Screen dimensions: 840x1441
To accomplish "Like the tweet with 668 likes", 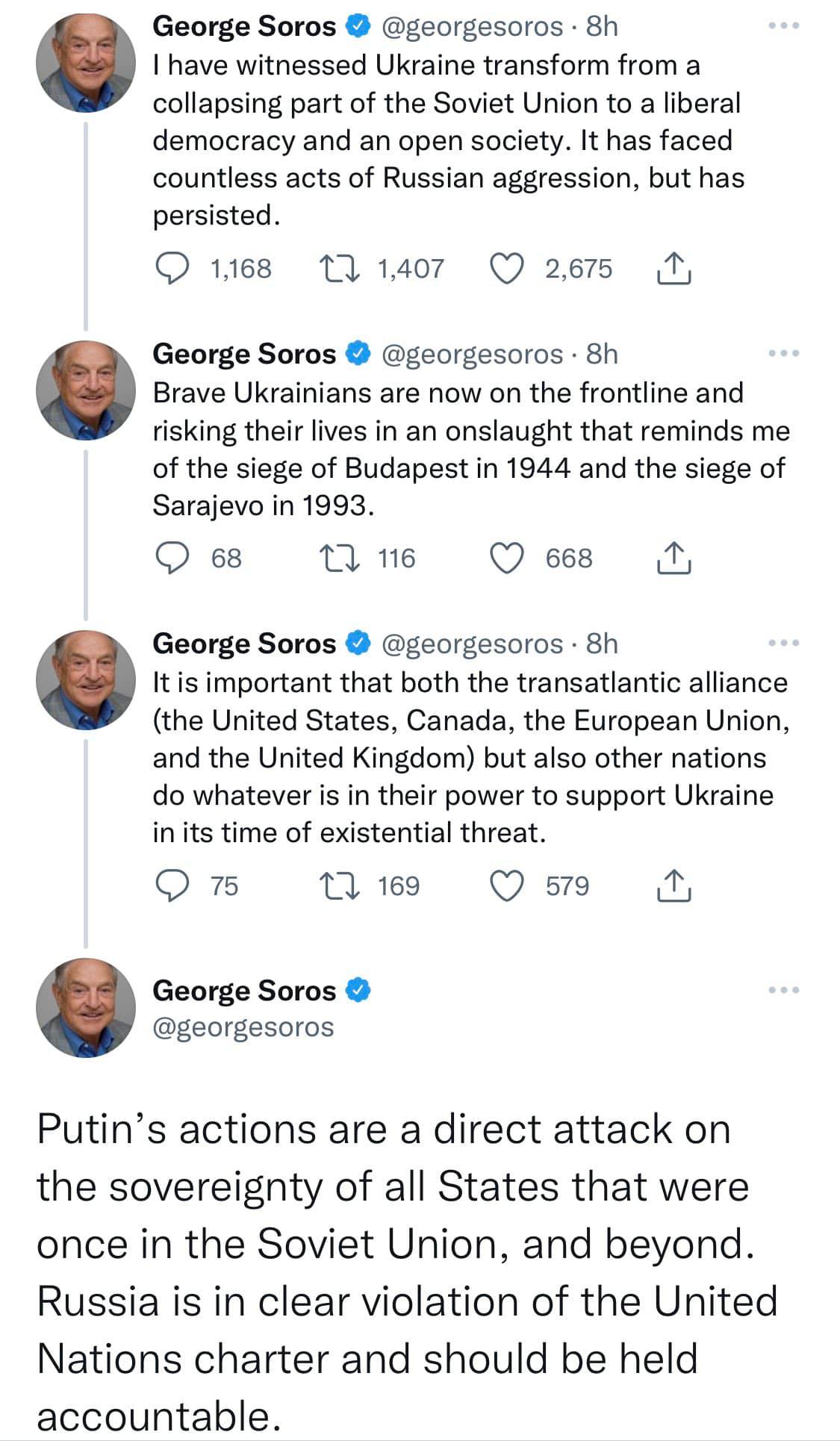I will [x=507, y=558].
